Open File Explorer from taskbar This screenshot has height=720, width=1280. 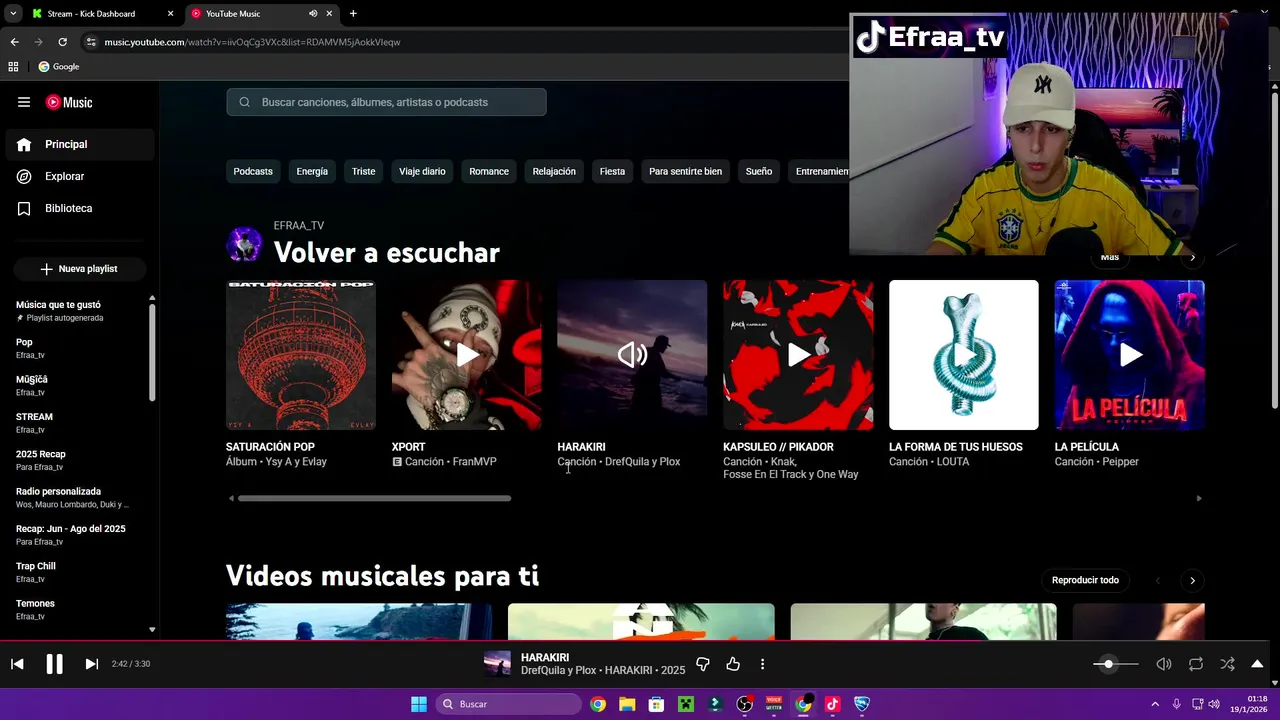point(627,704)
